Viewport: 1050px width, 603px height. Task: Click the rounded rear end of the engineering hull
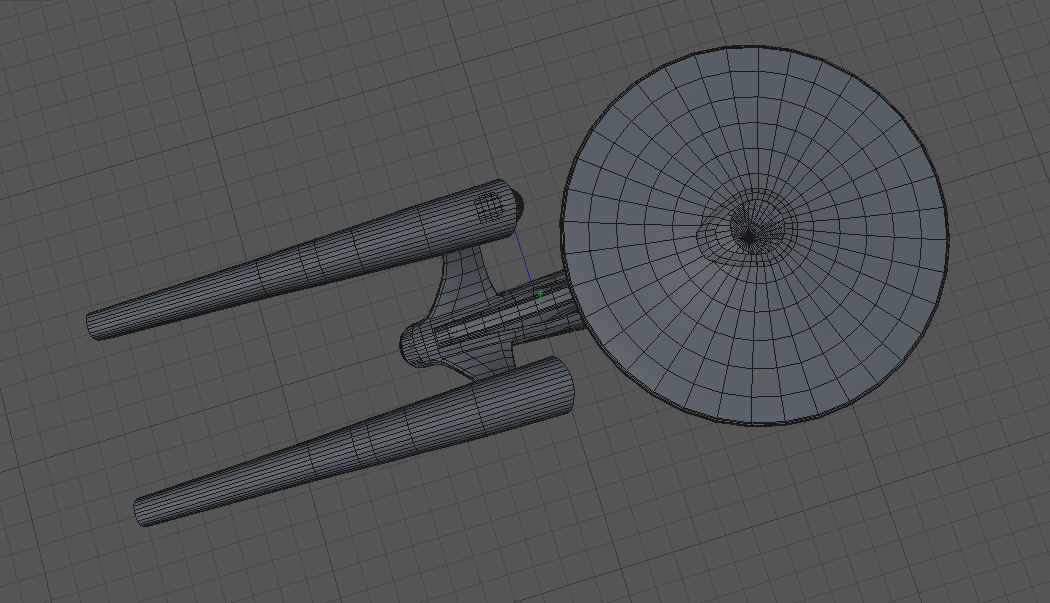[417, 344]
